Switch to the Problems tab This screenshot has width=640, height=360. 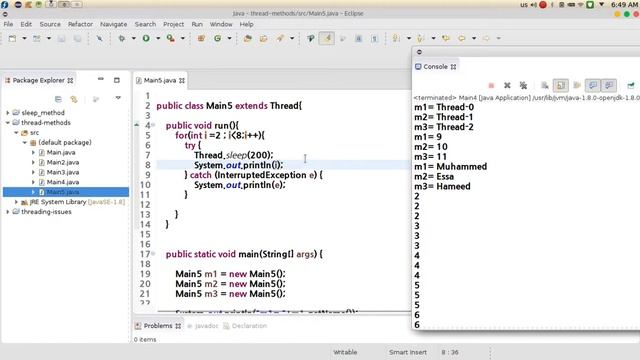pos(158,326)
